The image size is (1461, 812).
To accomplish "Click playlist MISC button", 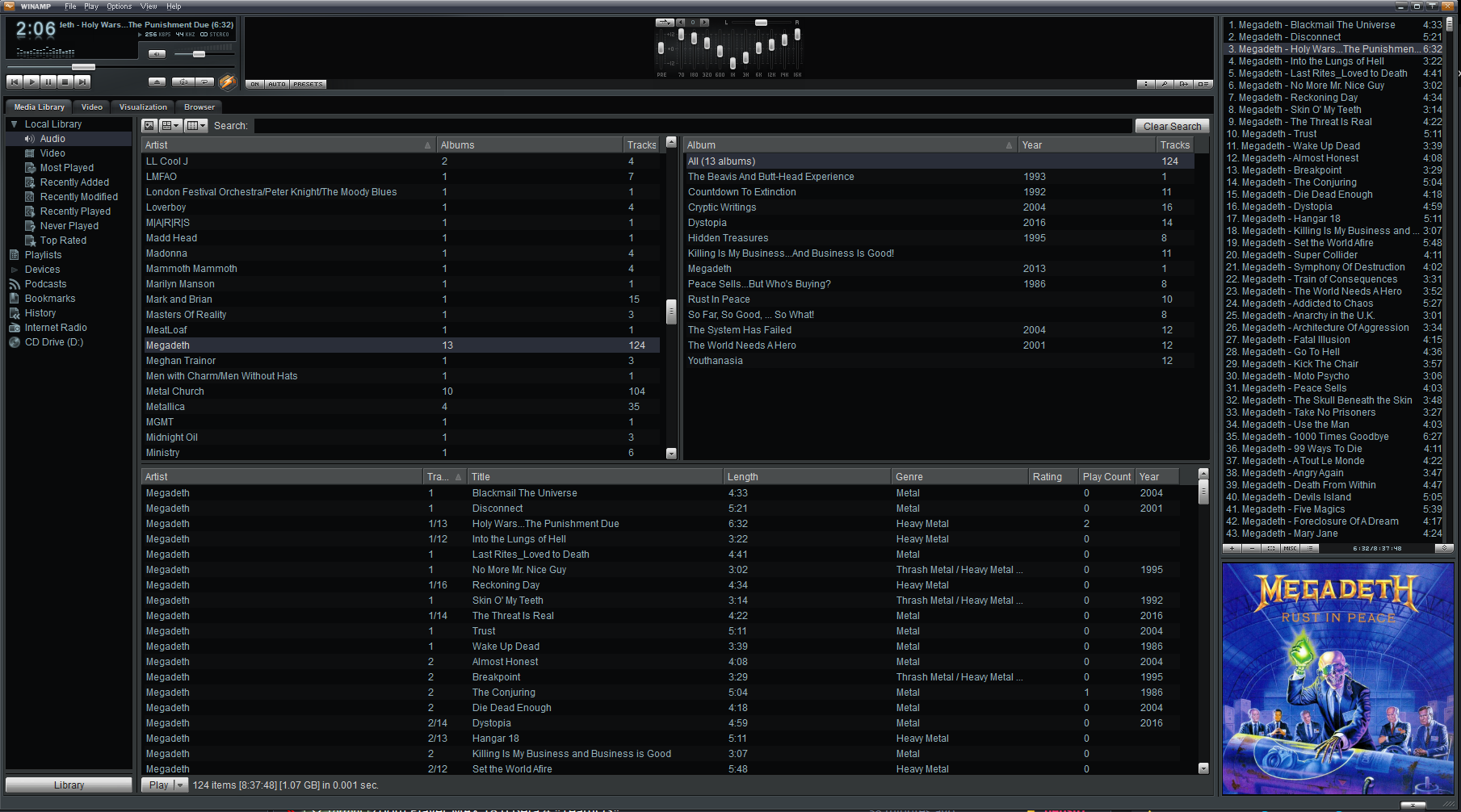I will [1291, 548].
